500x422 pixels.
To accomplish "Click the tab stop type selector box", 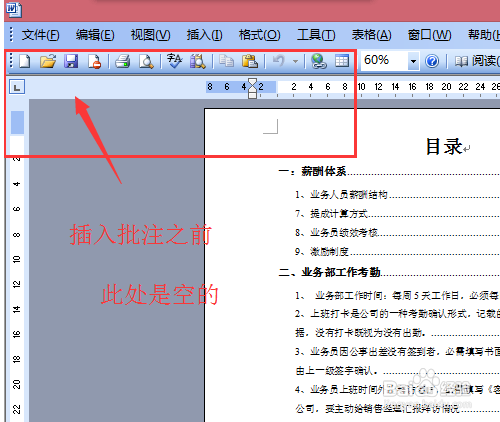I will pos(17,87).
